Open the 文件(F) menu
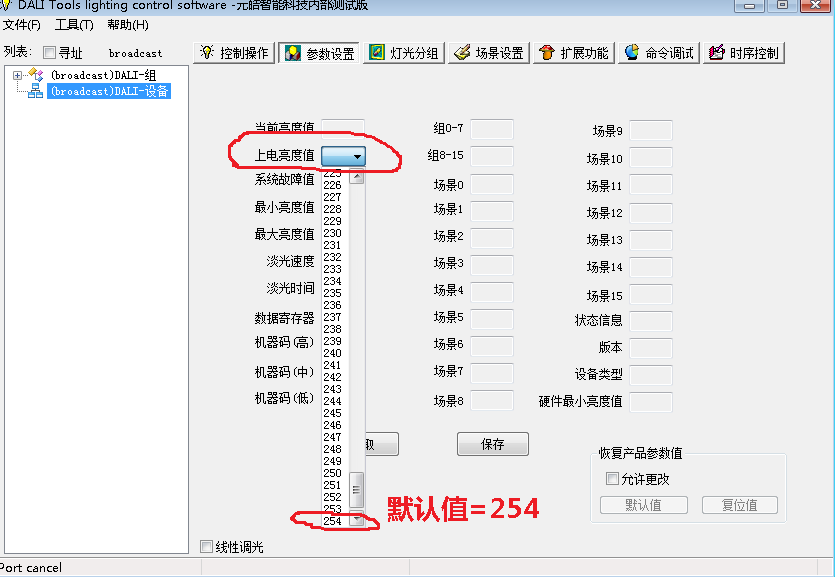The image size is (835, 577). 22,25
